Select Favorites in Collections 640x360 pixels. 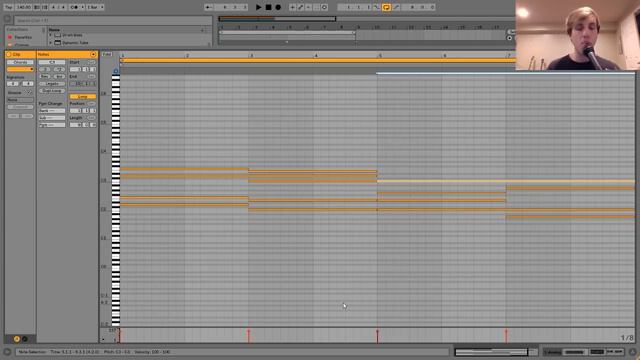coord(23,37)
